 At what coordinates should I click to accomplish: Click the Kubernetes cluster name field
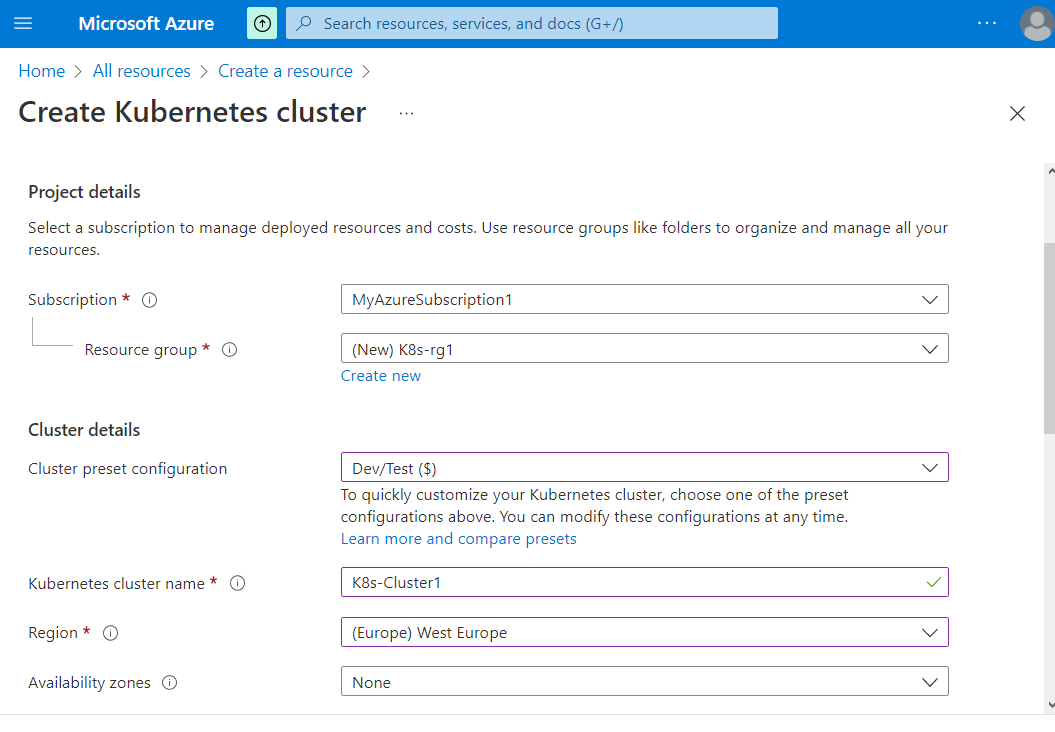[x=645, y=583]
